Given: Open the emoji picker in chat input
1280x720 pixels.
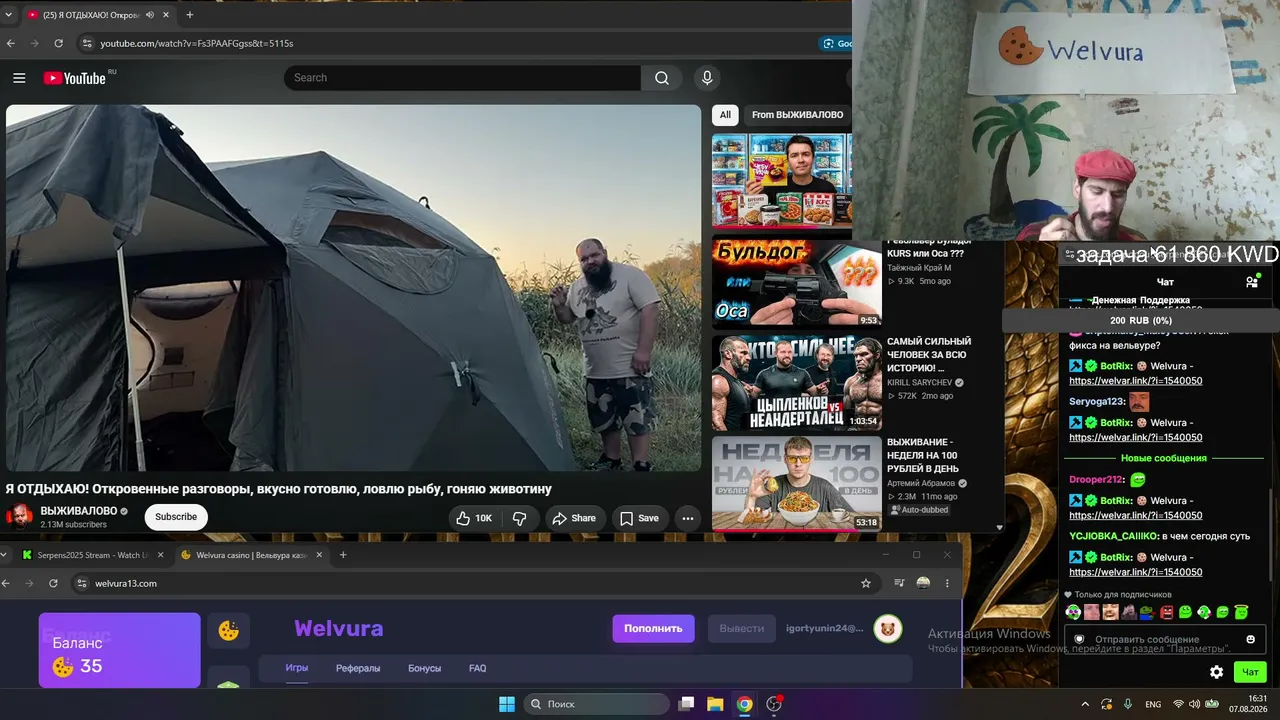Looking at the screenshot, I should click(1250, 639).
